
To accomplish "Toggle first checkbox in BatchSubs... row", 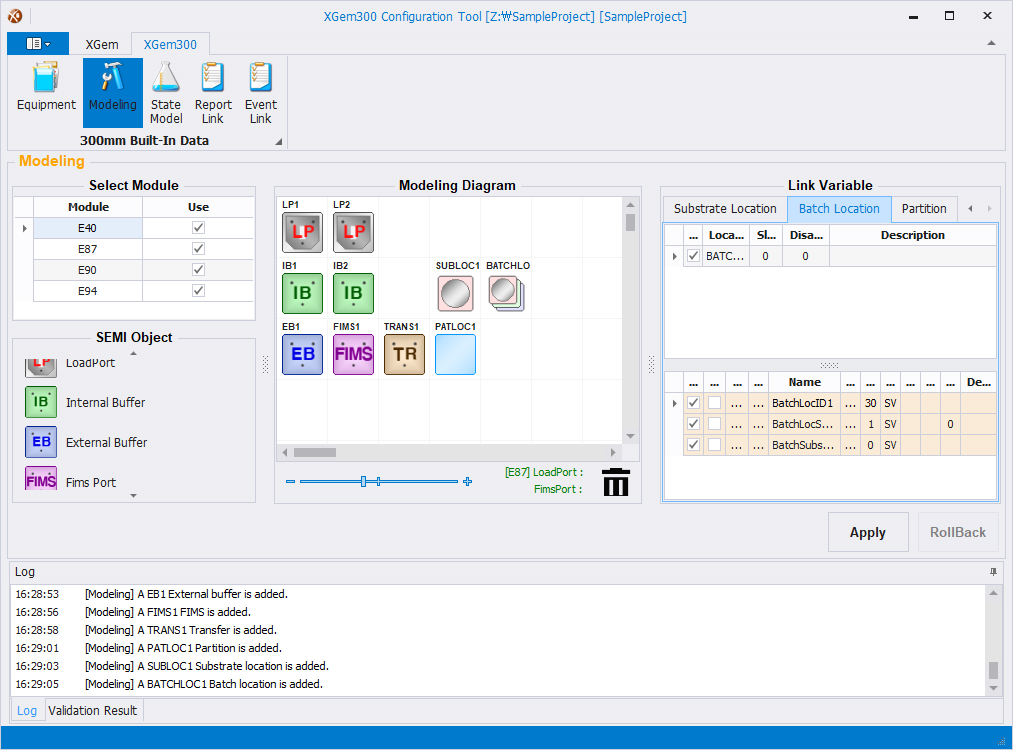I will click(x=693, y=444).
